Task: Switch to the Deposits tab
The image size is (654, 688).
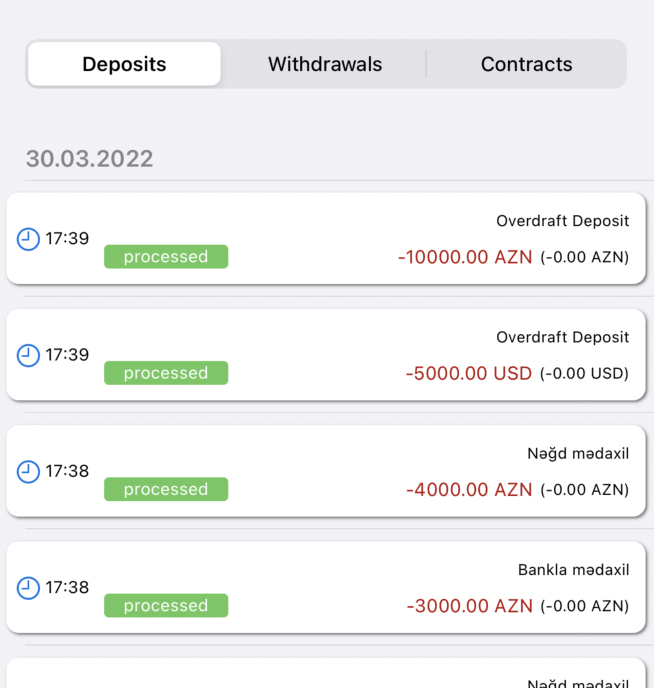Action: [124, 64]
